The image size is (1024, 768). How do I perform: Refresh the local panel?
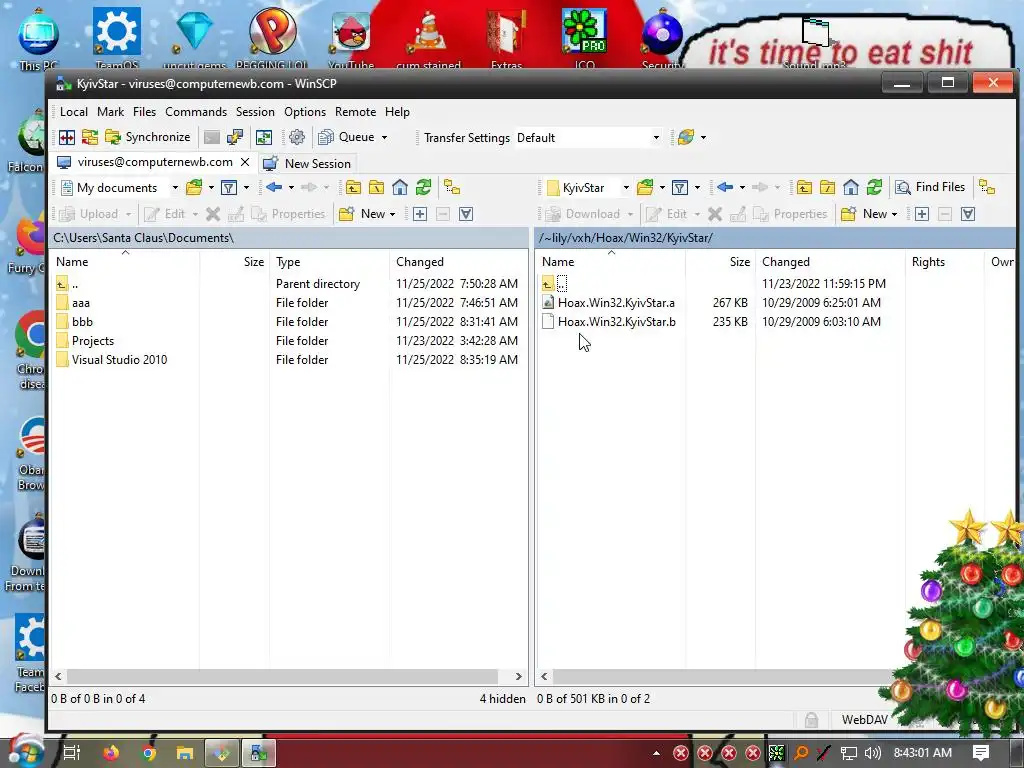[x=423, y=188]
